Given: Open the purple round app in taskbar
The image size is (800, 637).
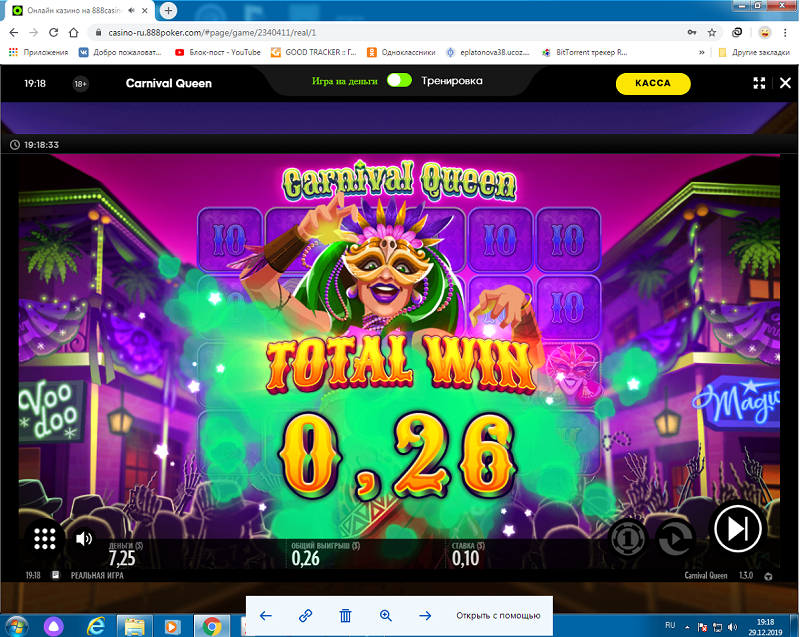Looking at the screenshot, I should pos(54,626).
